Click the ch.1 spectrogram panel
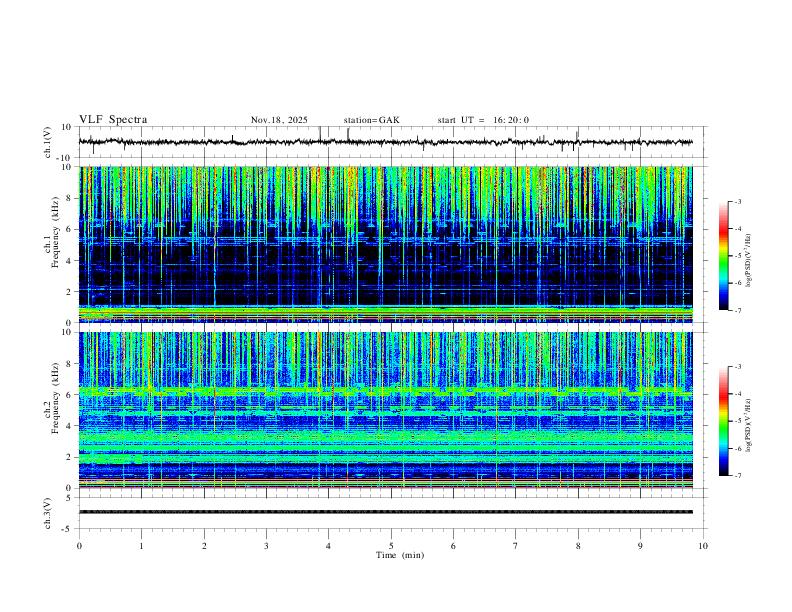Screen dimensions: 792x612 (385, 244)
